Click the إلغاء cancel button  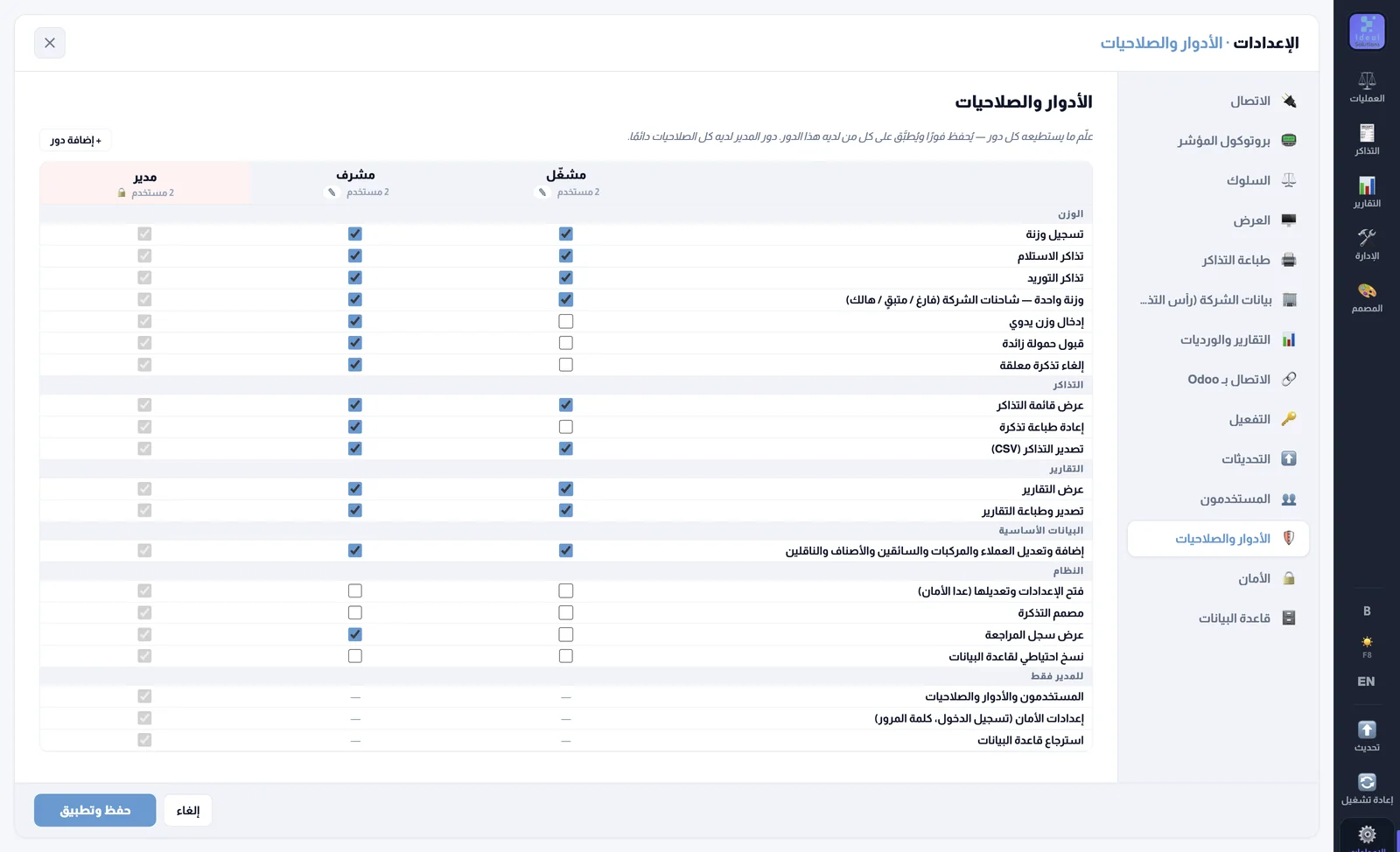coord(188,810)
